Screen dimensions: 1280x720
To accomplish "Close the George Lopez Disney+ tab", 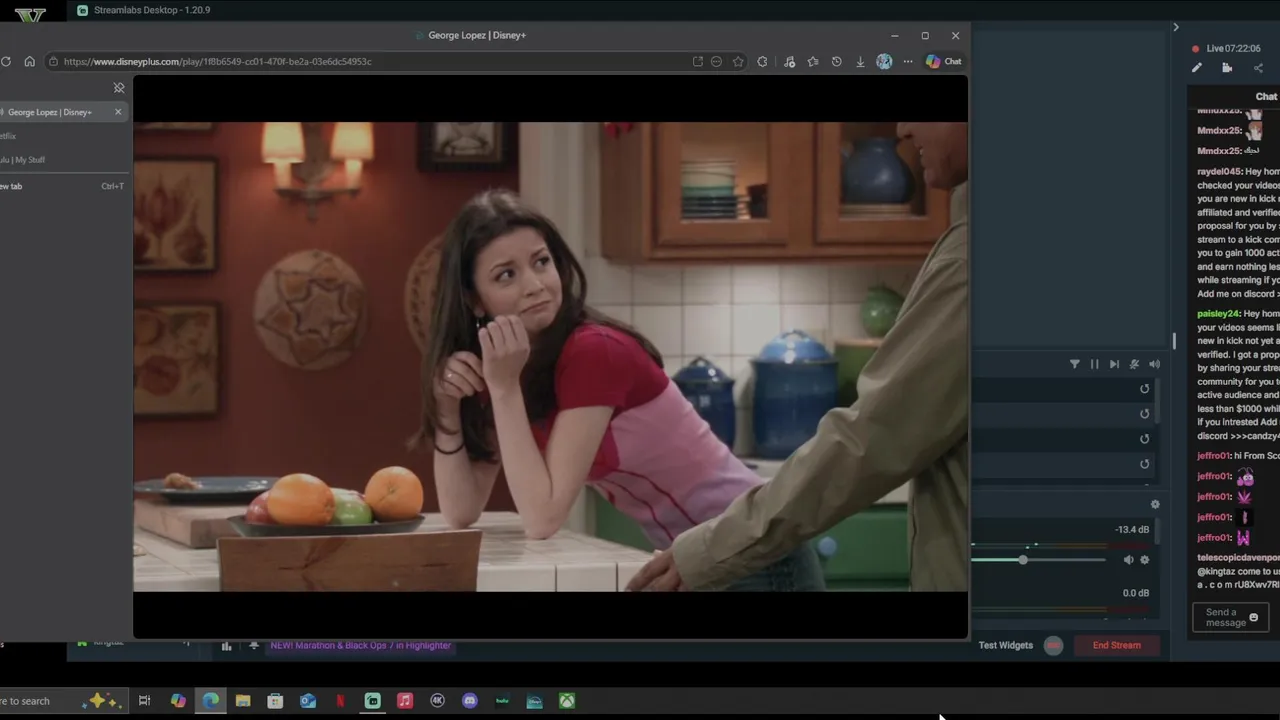I will coord(118,112).
